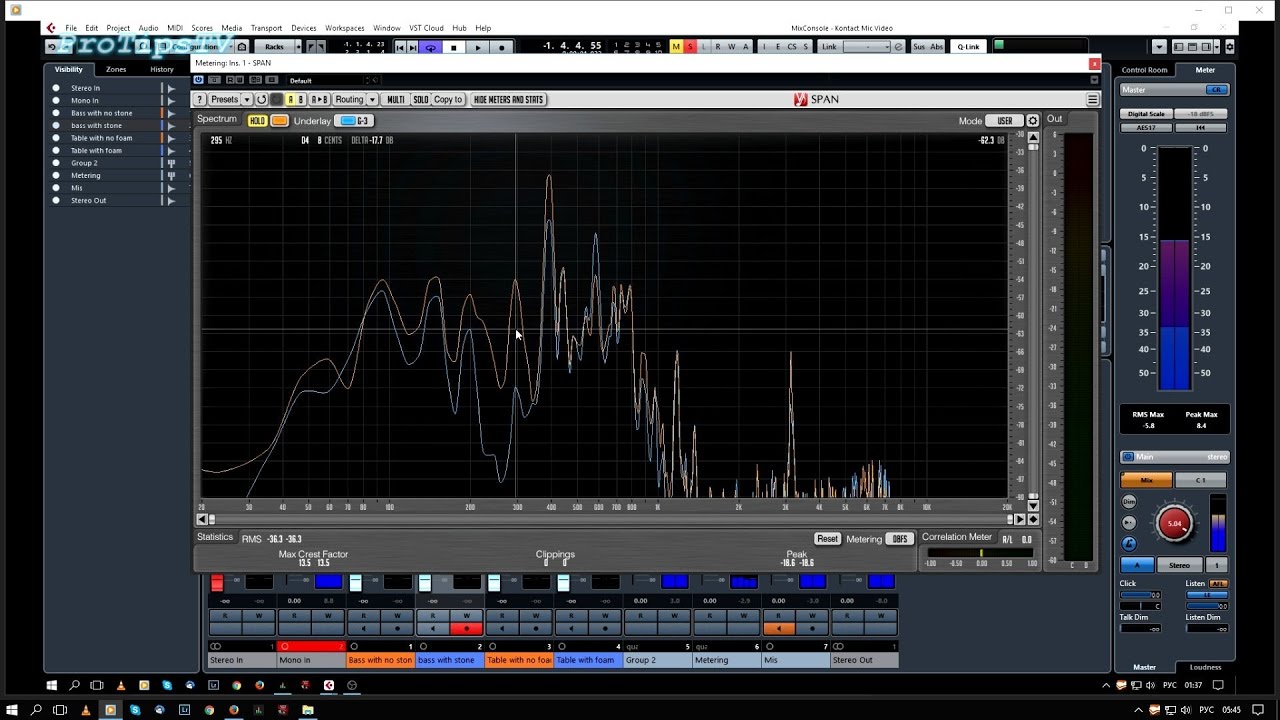Click the Presets button
Viewport: 1280px width, 720px height.
(x=225, y=99)
